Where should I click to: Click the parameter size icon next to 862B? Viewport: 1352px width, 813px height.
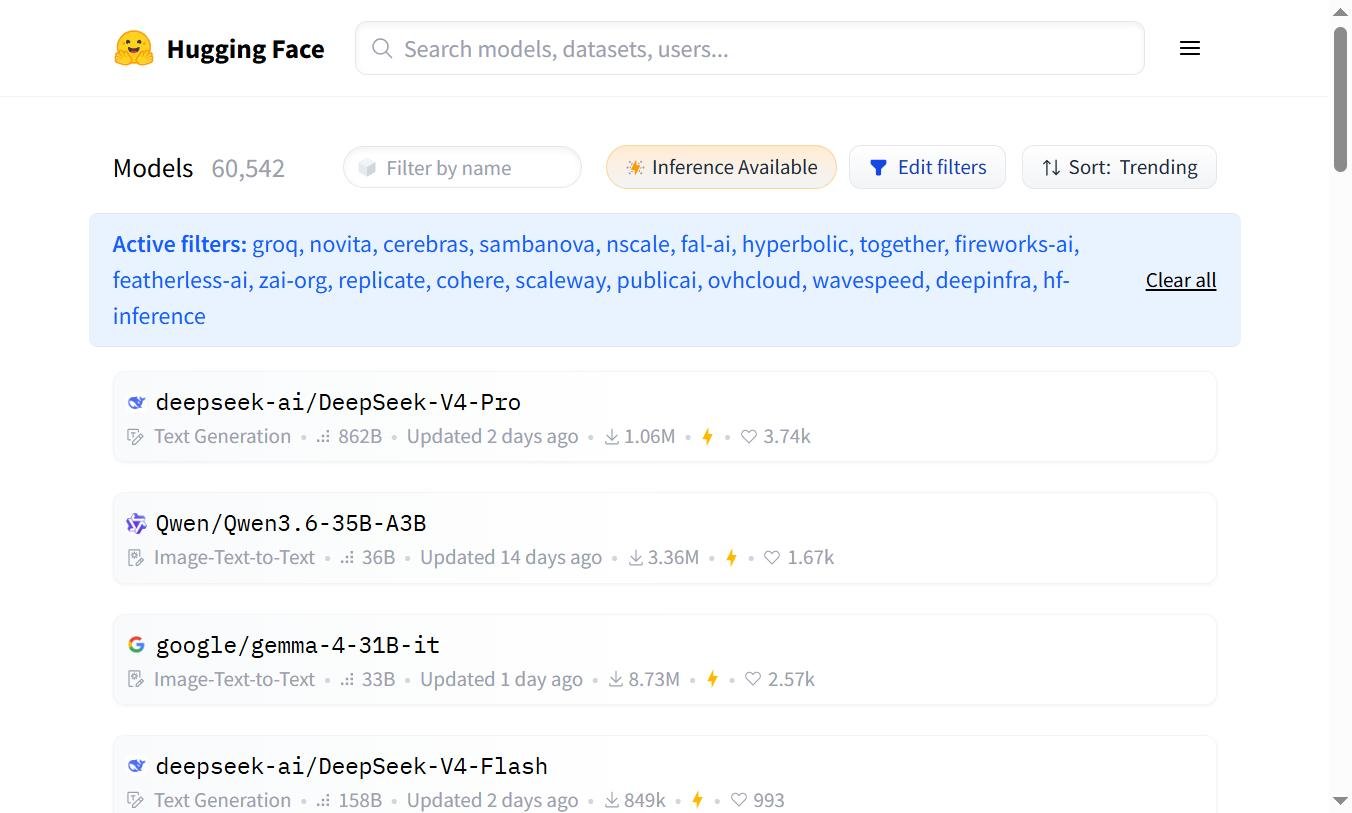[x=323, y=437]
